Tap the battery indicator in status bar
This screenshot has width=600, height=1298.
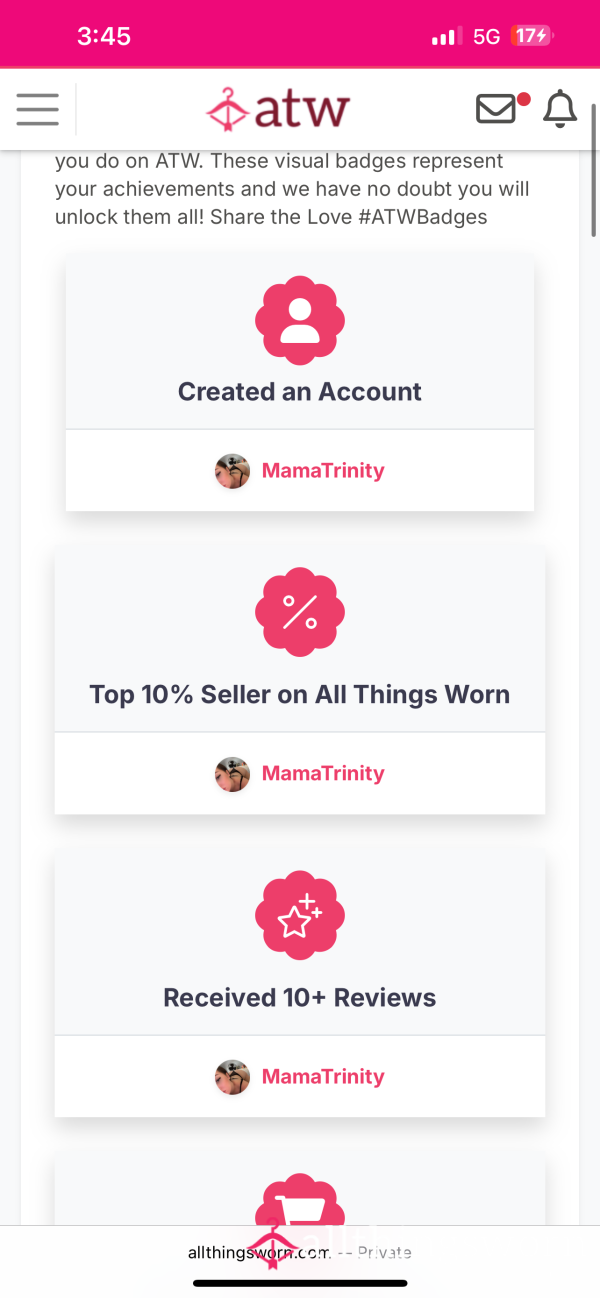tap(532, 36)
